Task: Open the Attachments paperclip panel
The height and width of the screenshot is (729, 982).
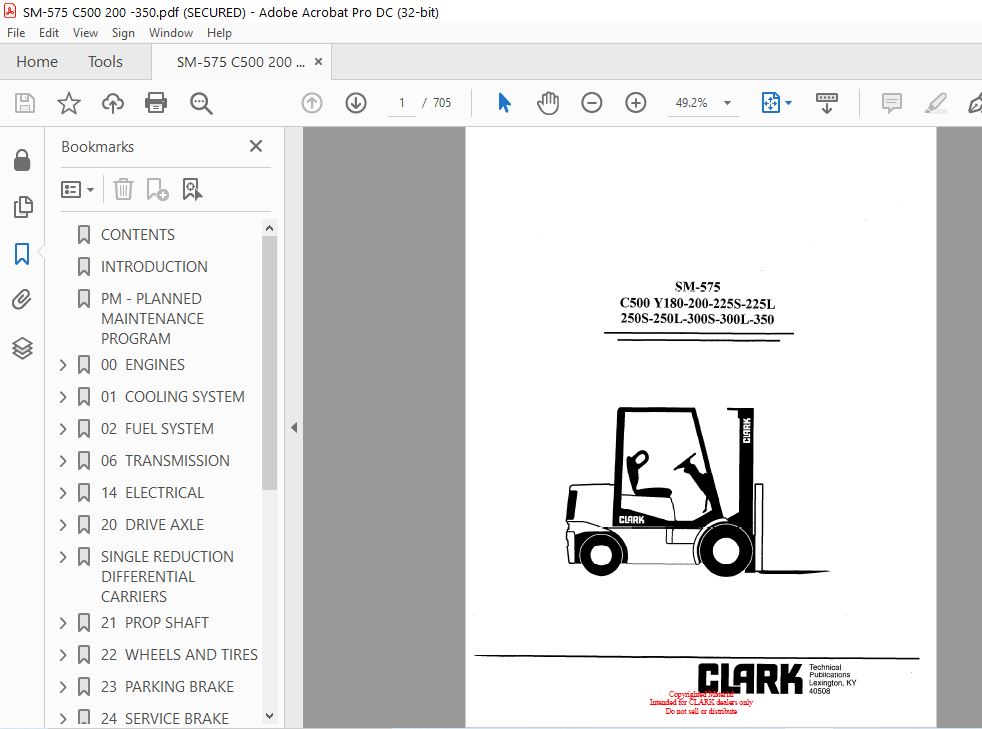Action: (22, 301)
